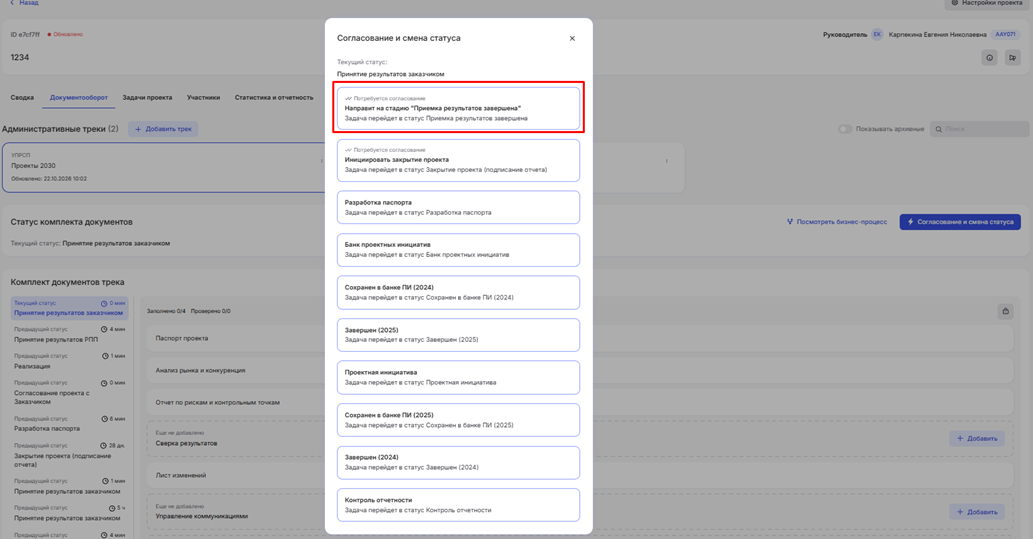Screen dimensions: 1033x539
Task: Click the AAY071 badge
Action: (x=1005, y=34)
